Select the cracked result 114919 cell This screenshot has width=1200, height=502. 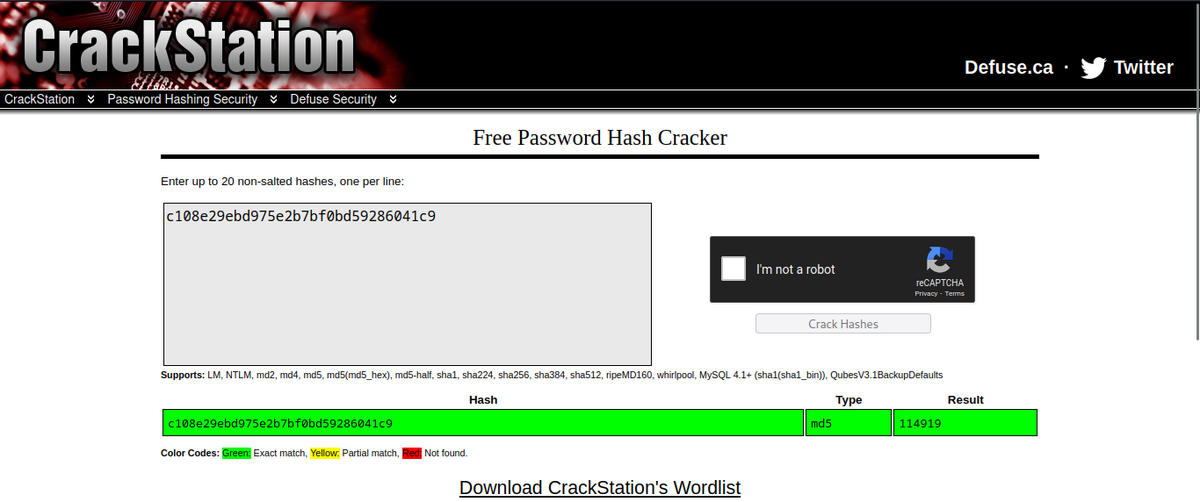[x=965, y=423]
